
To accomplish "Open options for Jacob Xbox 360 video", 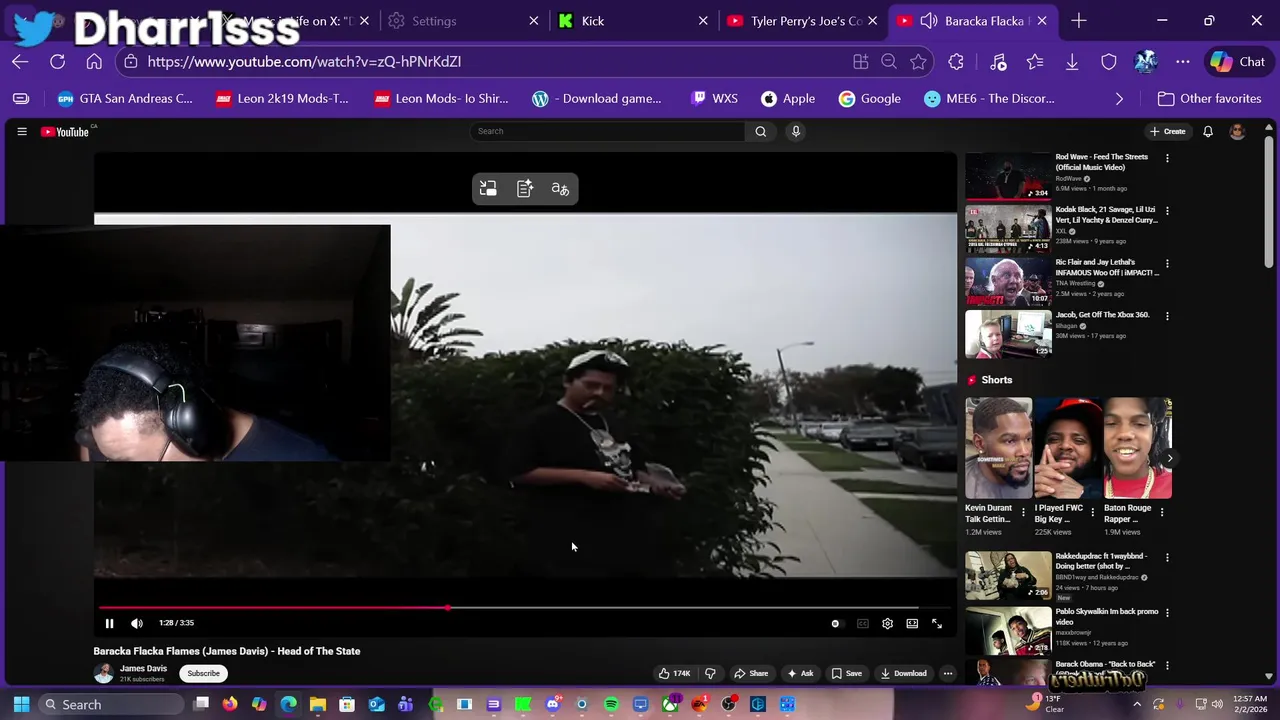I will coord(1167,316).
